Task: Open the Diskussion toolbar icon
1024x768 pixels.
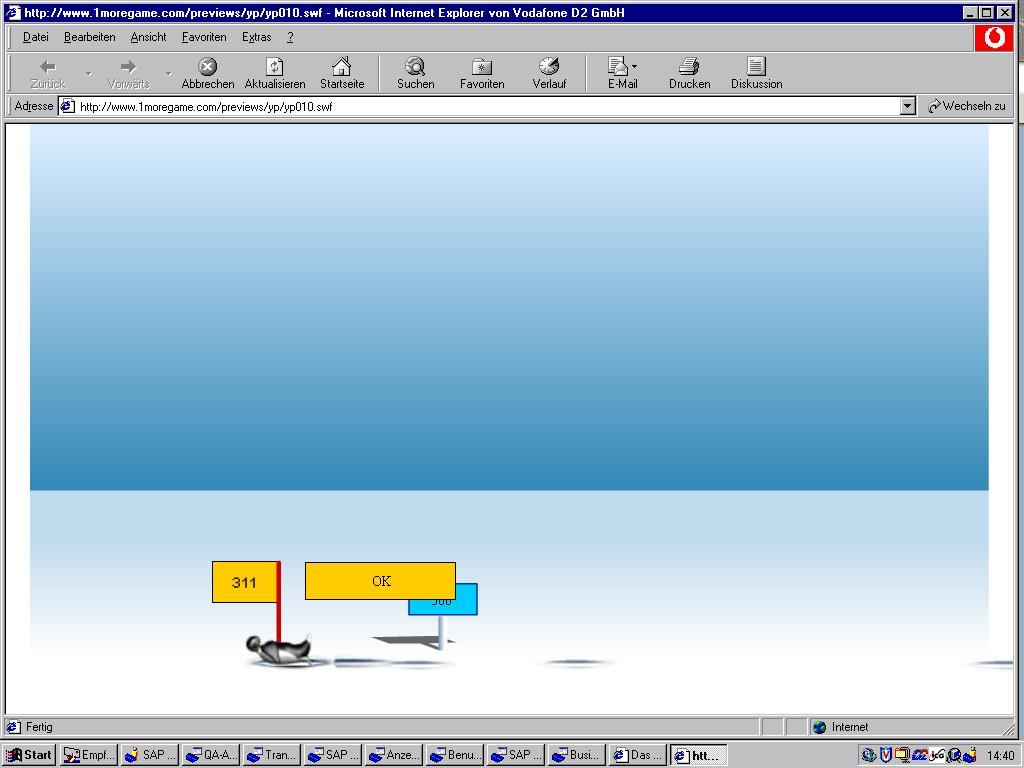Action: click(756, 67)
